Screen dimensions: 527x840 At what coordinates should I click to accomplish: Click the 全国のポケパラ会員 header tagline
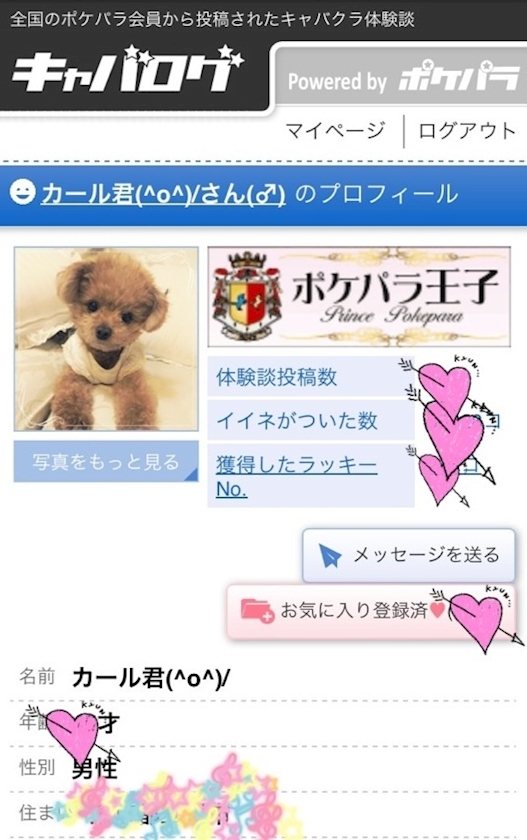[212, 19]
